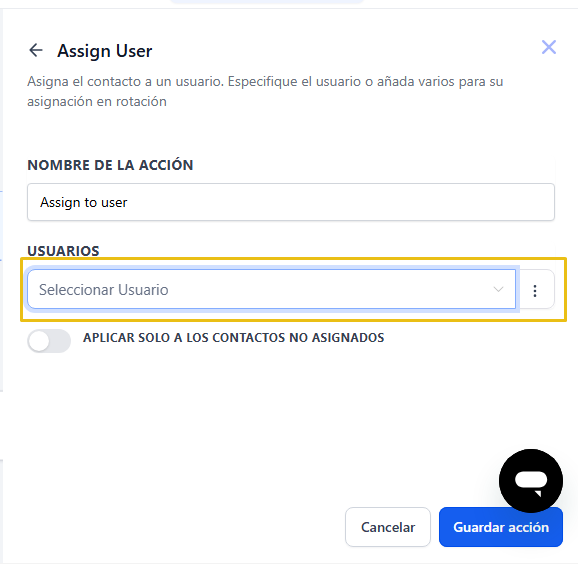Click the APLICAR SOLO A LOS CONTACTOS NO ASIGNADOS label

click(233, 338)
